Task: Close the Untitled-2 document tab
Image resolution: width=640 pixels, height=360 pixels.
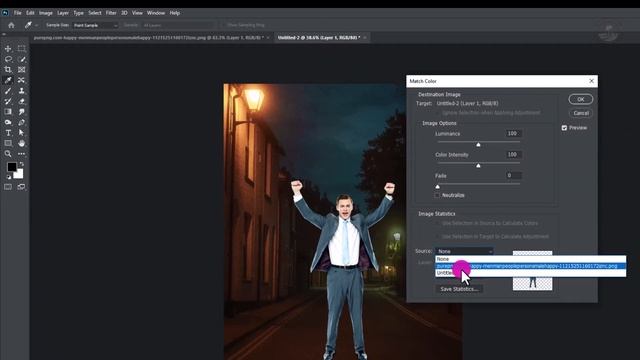Action: [x=365, y=38]
